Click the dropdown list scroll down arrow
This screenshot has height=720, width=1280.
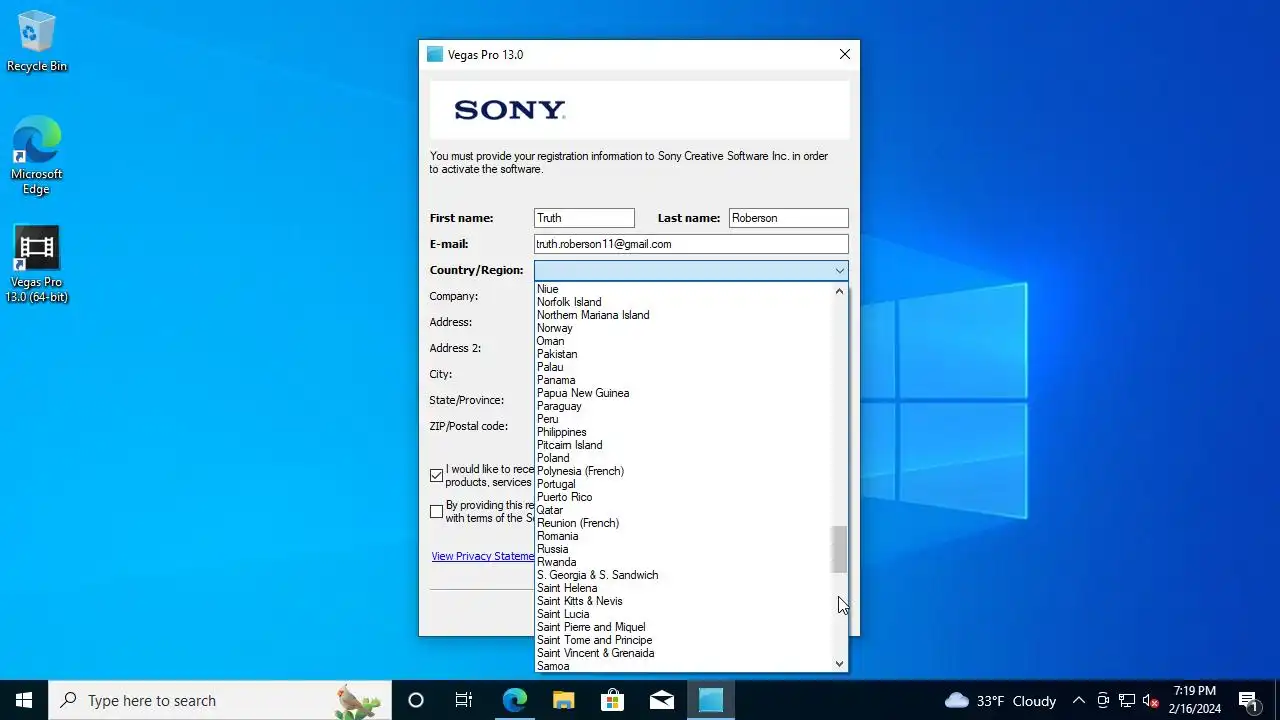pyautogui.click(x=839, y=664)
